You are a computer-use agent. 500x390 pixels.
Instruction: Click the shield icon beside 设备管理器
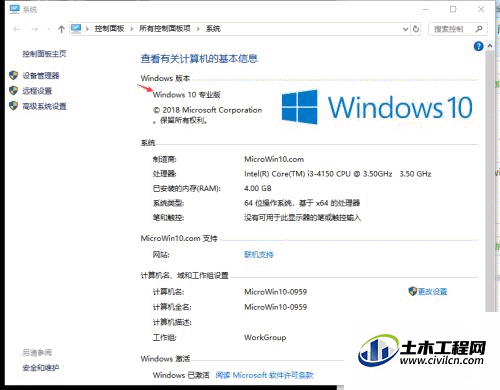[x=13, y=75]
